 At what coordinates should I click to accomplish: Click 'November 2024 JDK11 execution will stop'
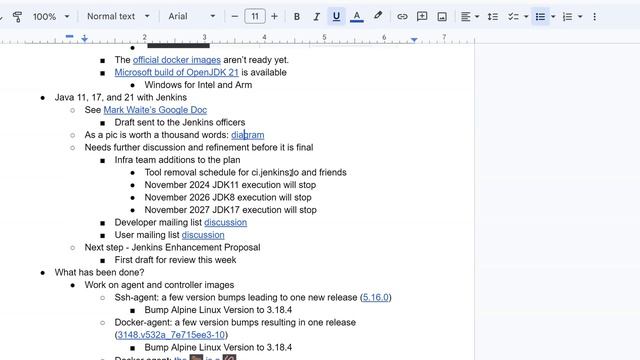[230, 185]
